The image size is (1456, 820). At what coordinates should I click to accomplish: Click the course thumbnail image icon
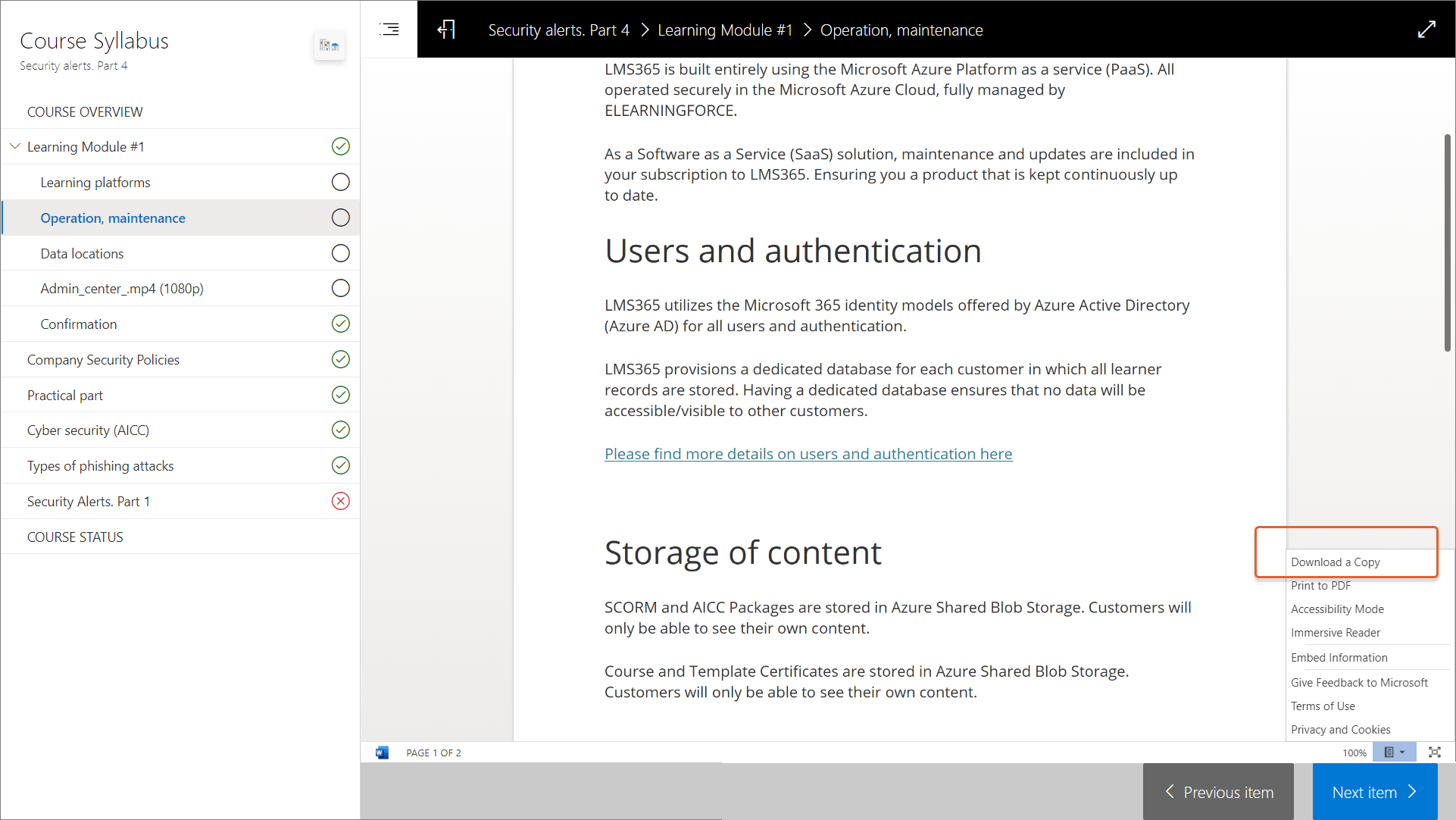[330, 45]
